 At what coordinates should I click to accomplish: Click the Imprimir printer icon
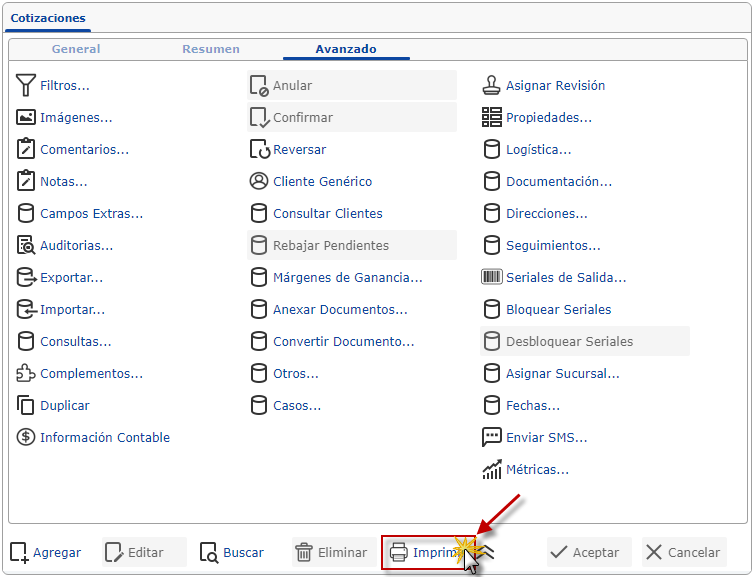(x=399, y=552)
